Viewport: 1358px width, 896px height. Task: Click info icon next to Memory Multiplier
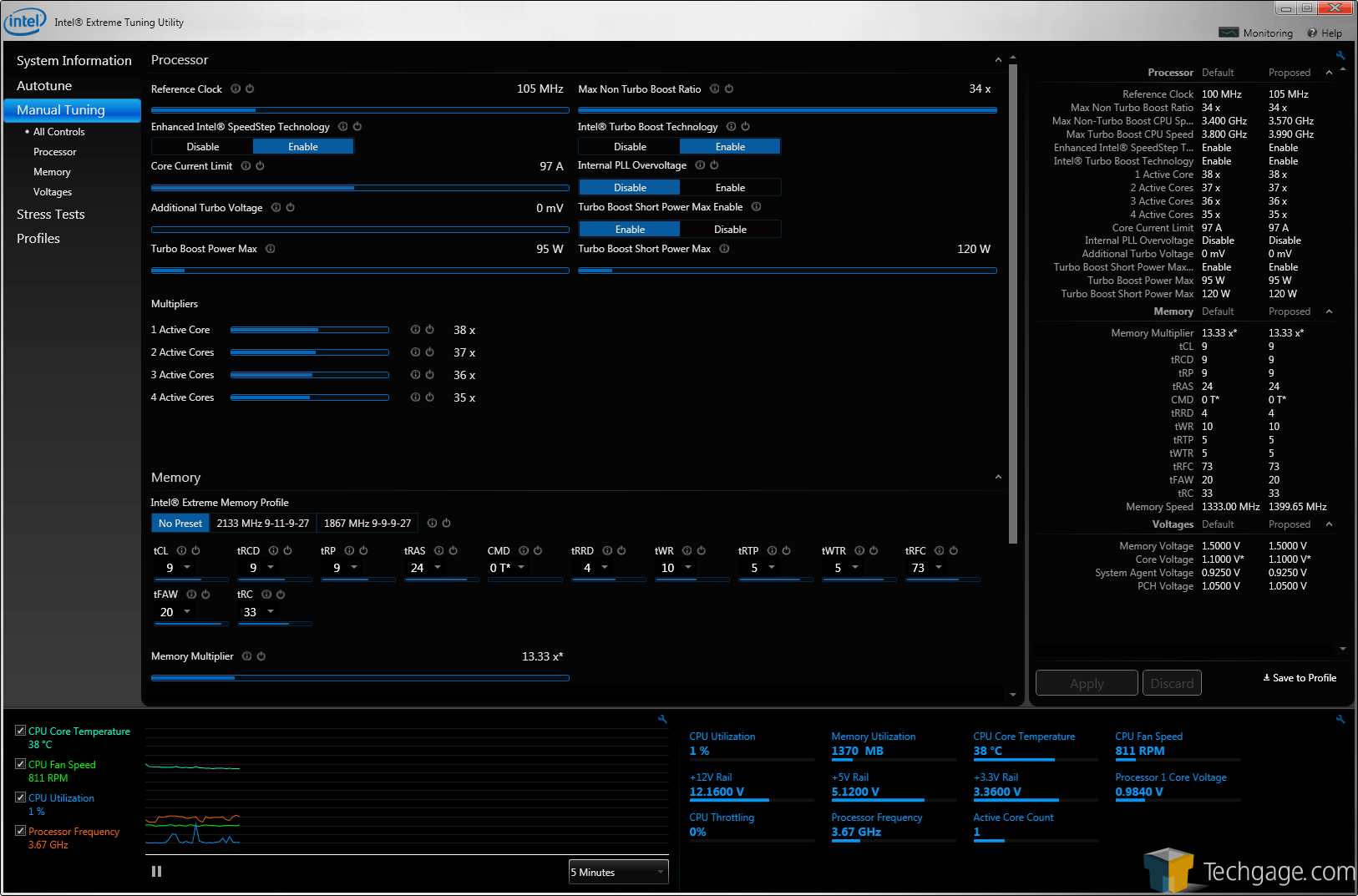[x=247, y=656]
